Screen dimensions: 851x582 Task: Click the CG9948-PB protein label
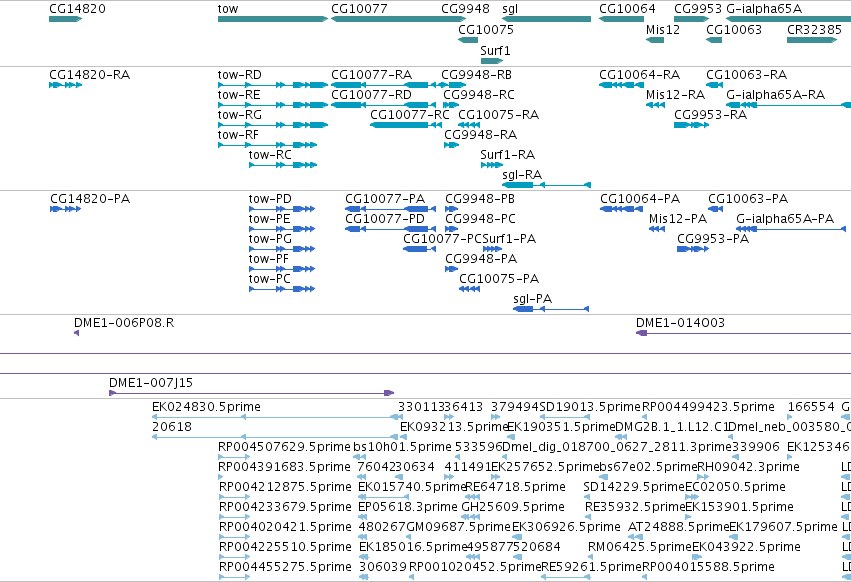click(x=480, y=199)
